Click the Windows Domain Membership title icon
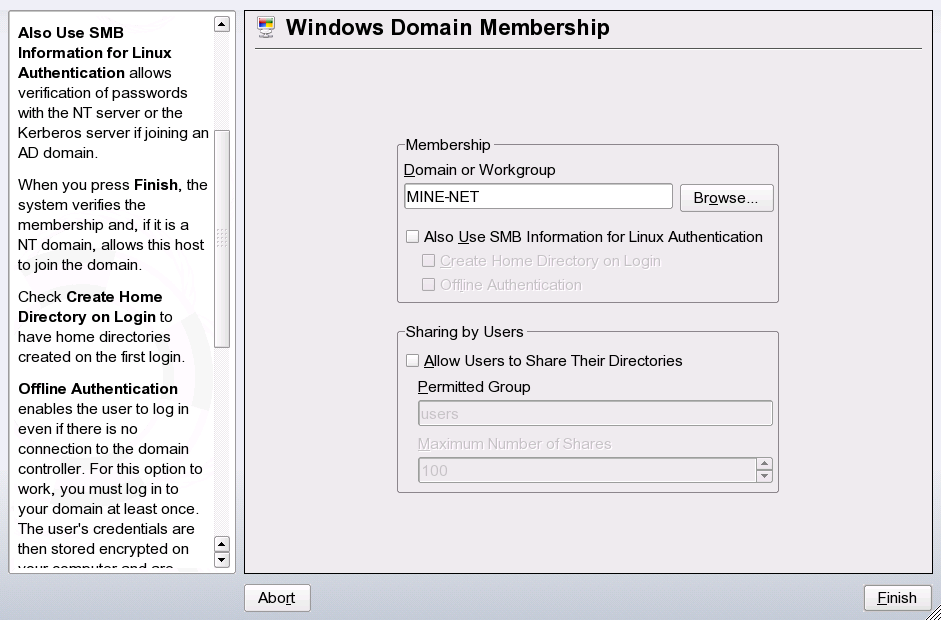Screen dimensions: 941x620 tap(266, 27)
